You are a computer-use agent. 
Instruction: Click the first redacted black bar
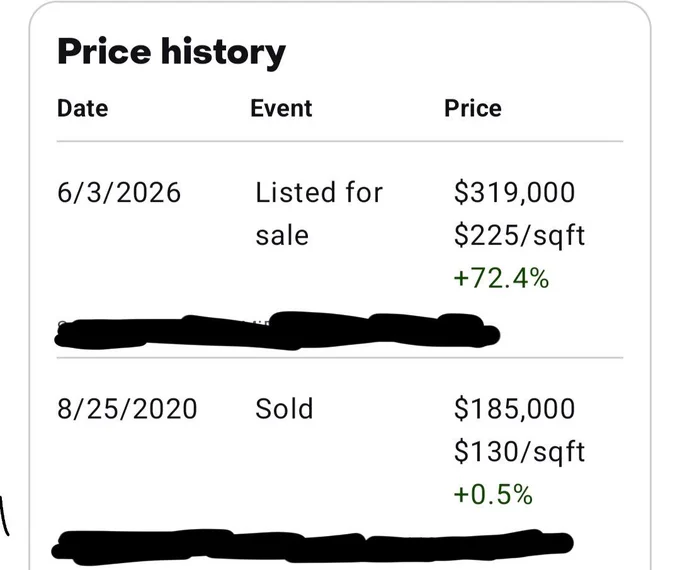pyautogui.click(x=278, y=331)
